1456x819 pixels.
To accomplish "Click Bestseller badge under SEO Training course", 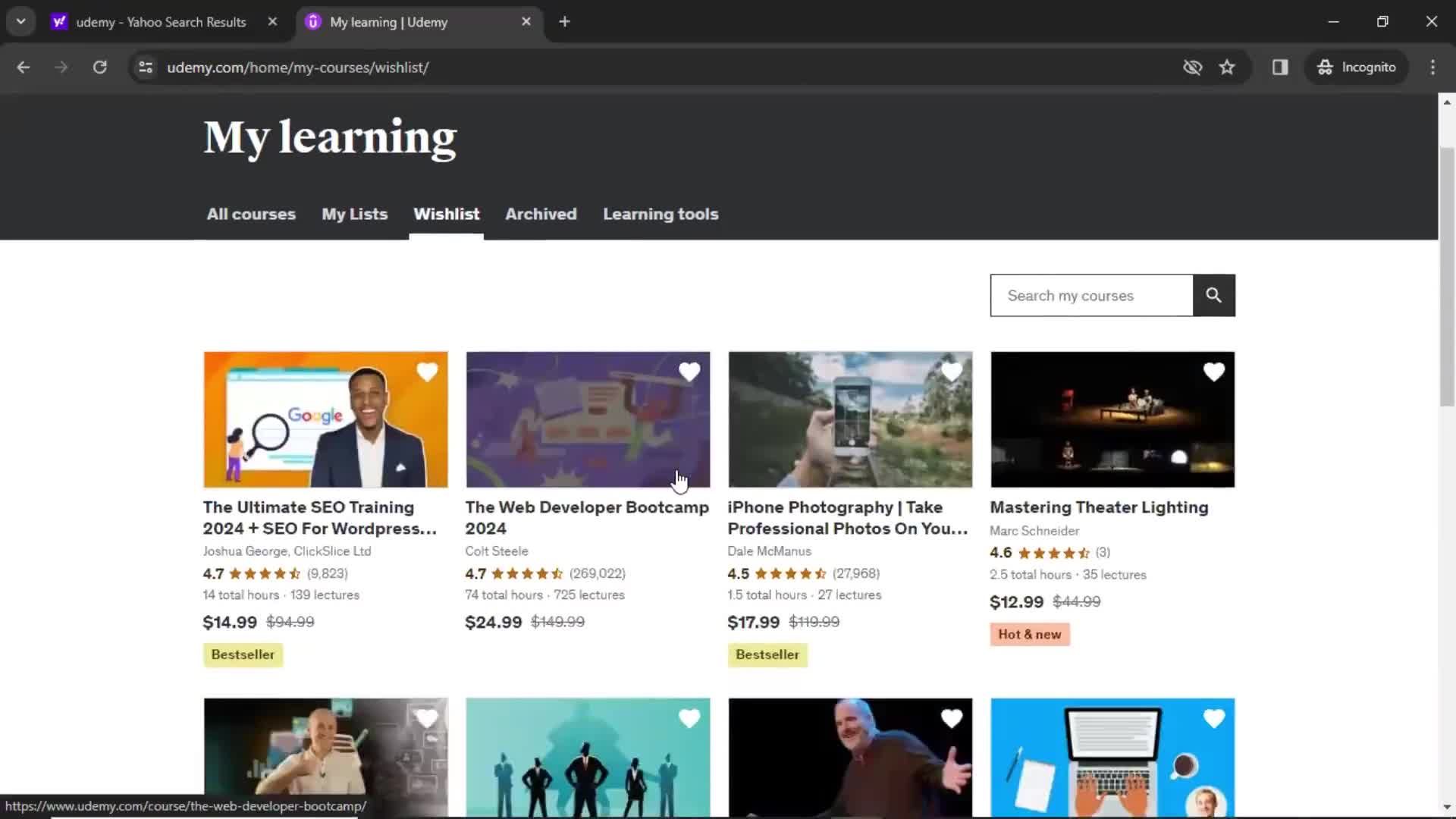I will point(243,655).
